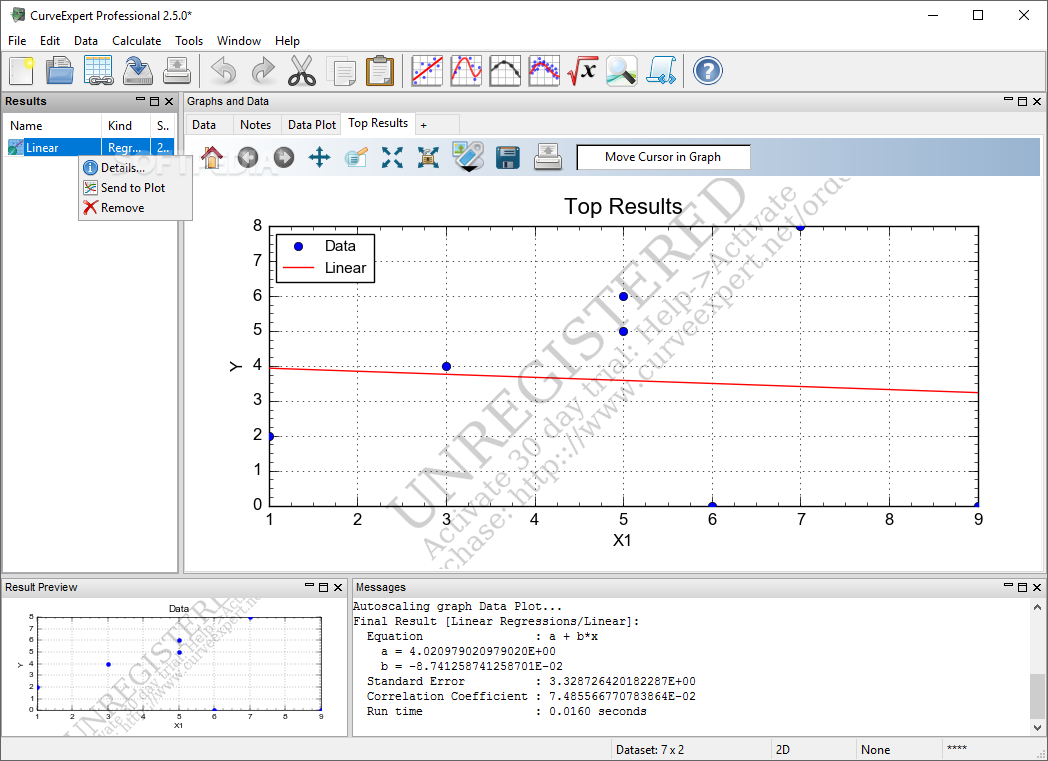Open the copy graph image dropdown
The width and height of the screenshot is (1048, 761).
point(468,157)
